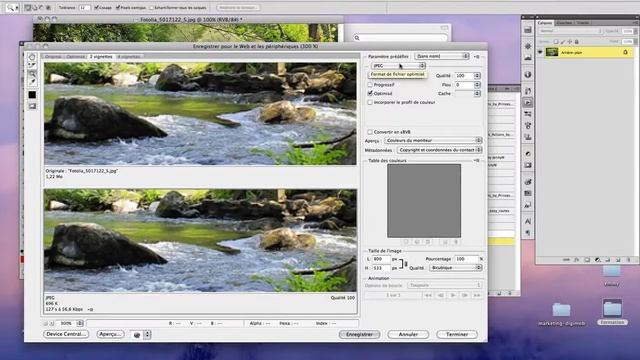Screen dimensions: 640x360
Task: Switch to the Original tab
Action: 53,56
